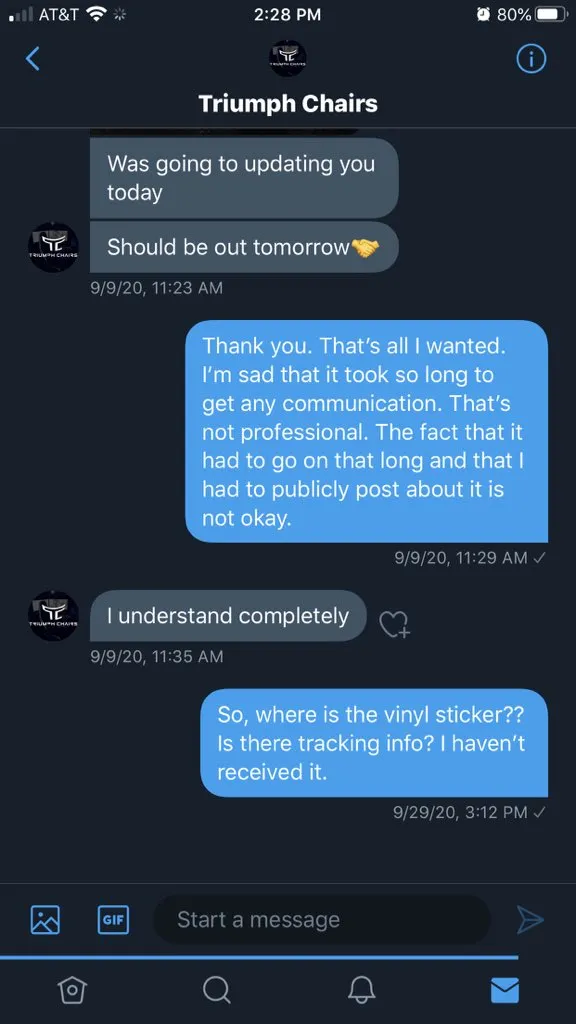Send message with the paper plane icon
Viewport: 576px width, 1024px height.
click(530, 920)
